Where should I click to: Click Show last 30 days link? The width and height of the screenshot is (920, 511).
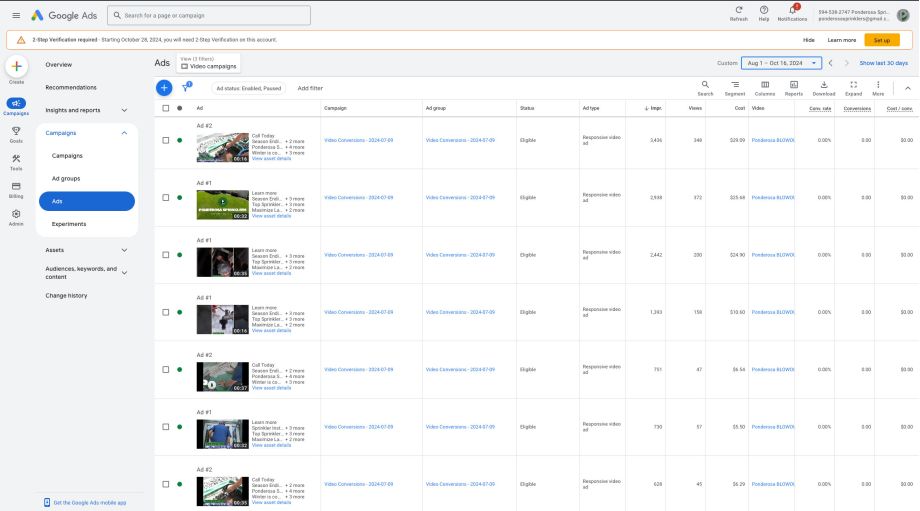coord(883,63)
